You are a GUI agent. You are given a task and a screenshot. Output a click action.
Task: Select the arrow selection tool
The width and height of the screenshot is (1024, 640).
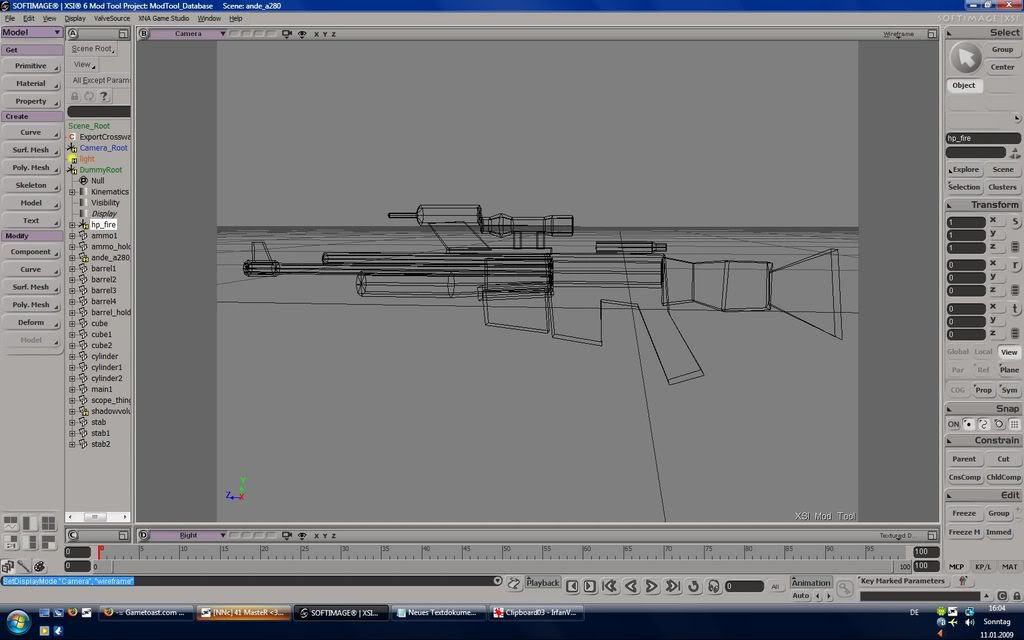[965, 57]
